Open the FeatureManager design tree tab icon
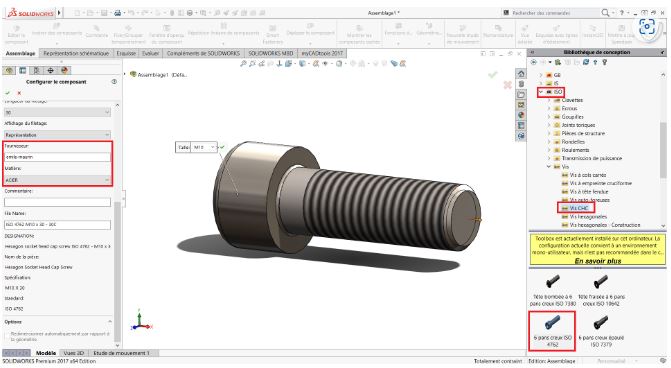Screen dimensions: 671x368 [x=9, y=71]
